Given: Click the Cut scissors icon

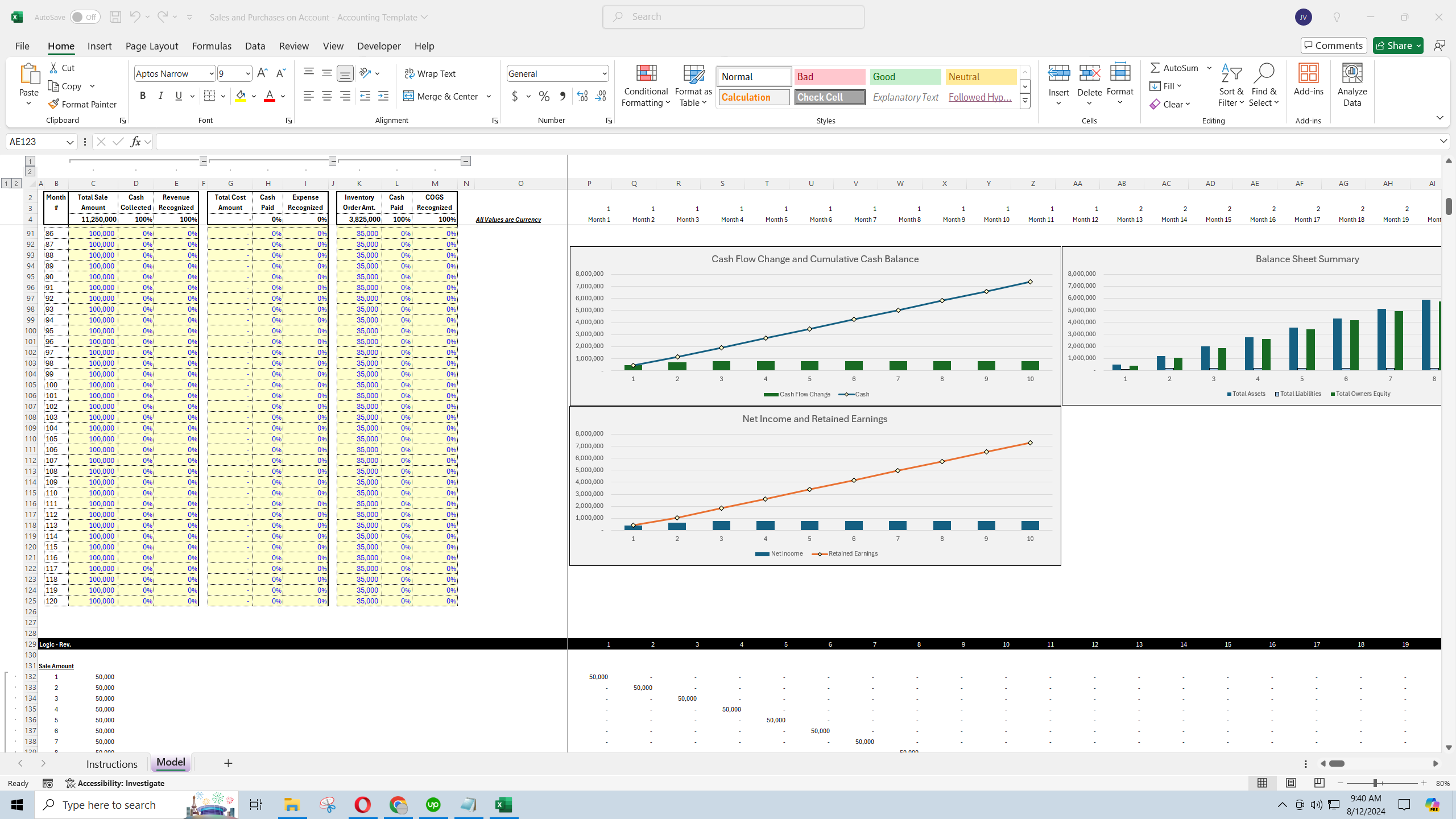Looking at the screenshot, I should (53, 68).
